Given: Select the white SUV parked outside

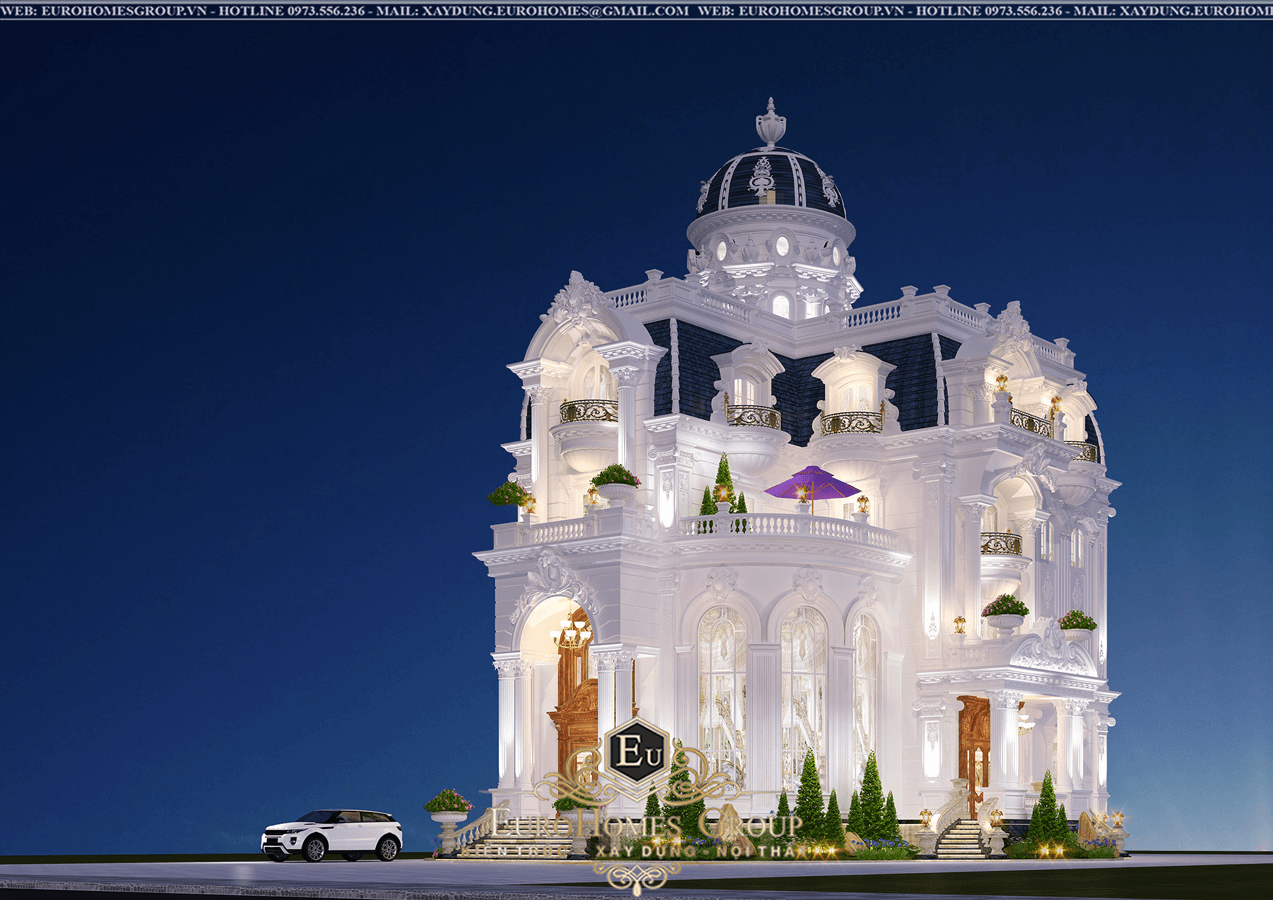Looking at the screenshot, I should [332, 834].
